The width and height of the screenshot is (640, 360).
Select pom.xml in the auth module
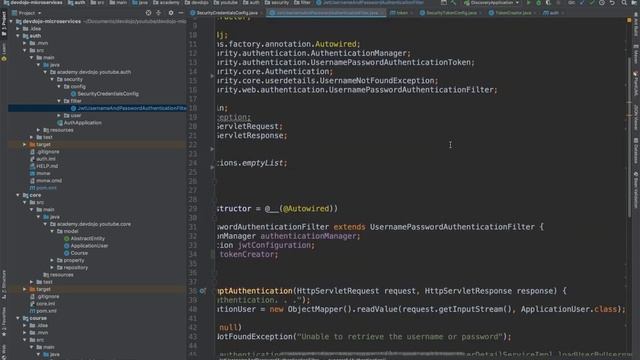tap(46, 188)
